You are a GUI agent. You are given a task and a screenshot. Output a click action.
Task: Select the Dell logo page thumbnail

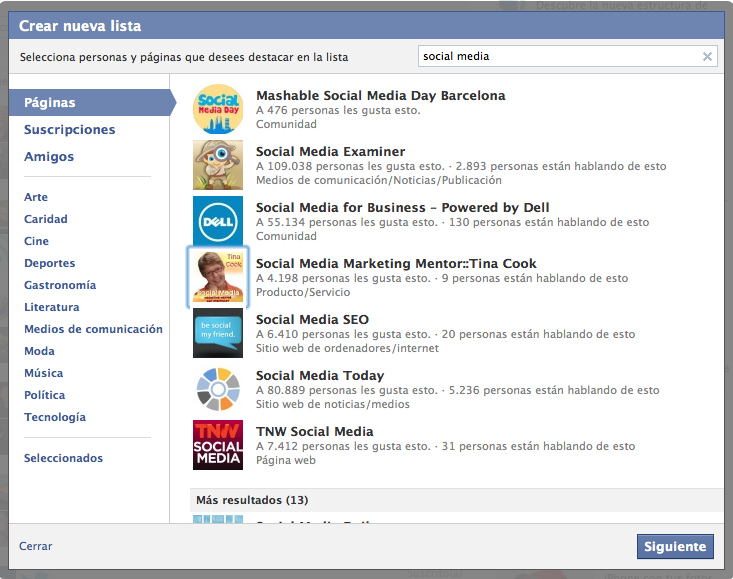click(218, 221)
